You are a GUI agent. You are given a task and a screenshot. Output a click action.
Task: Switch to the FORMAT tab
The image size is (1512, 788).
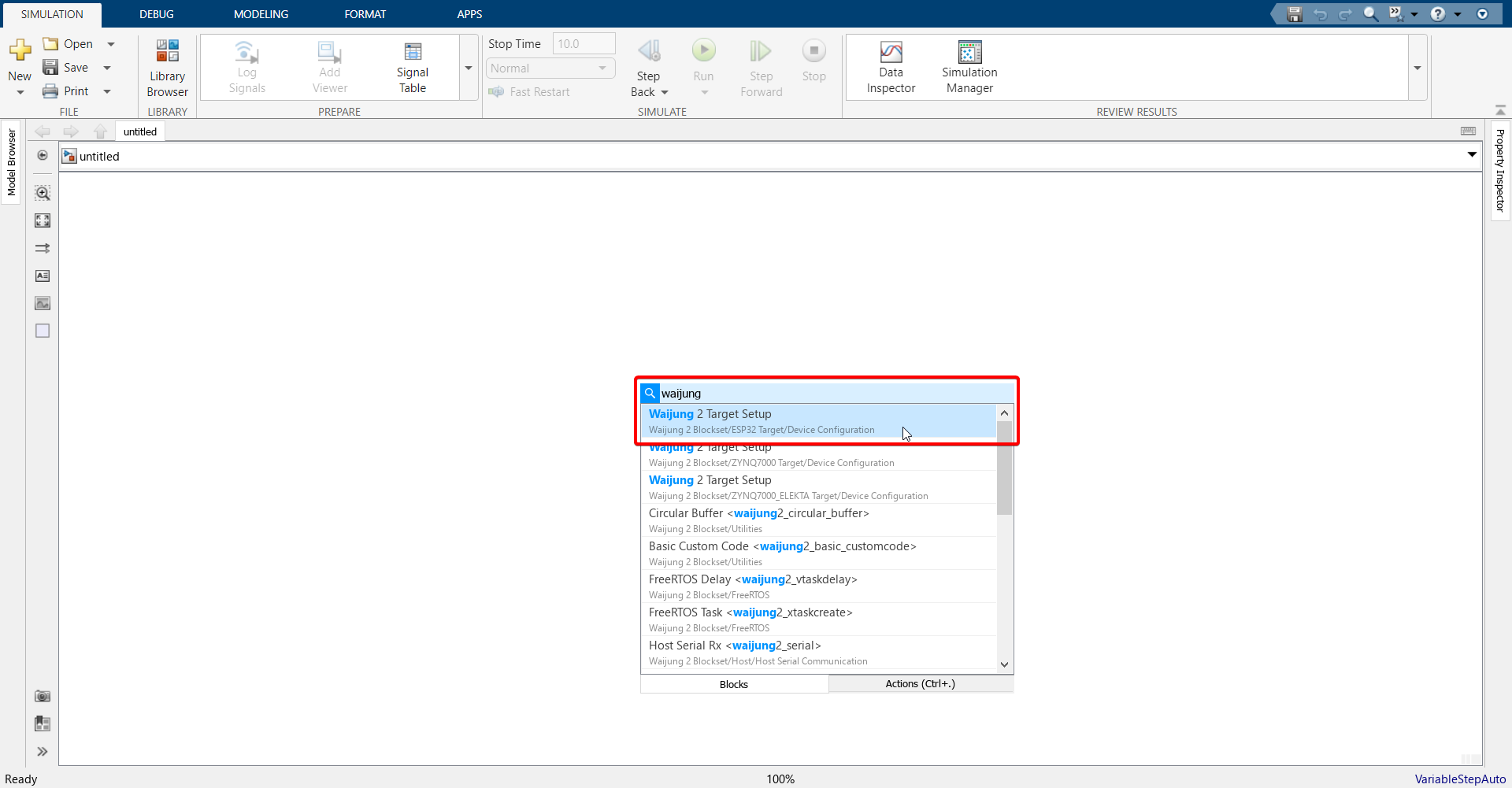click(x=365, y=14)
